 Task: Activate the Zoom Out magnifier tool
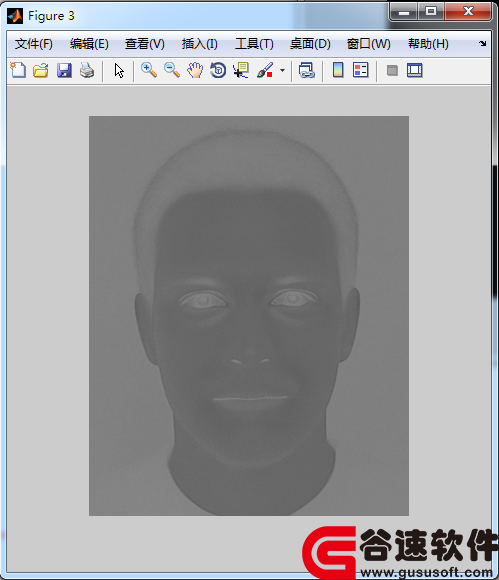[172, 70]
